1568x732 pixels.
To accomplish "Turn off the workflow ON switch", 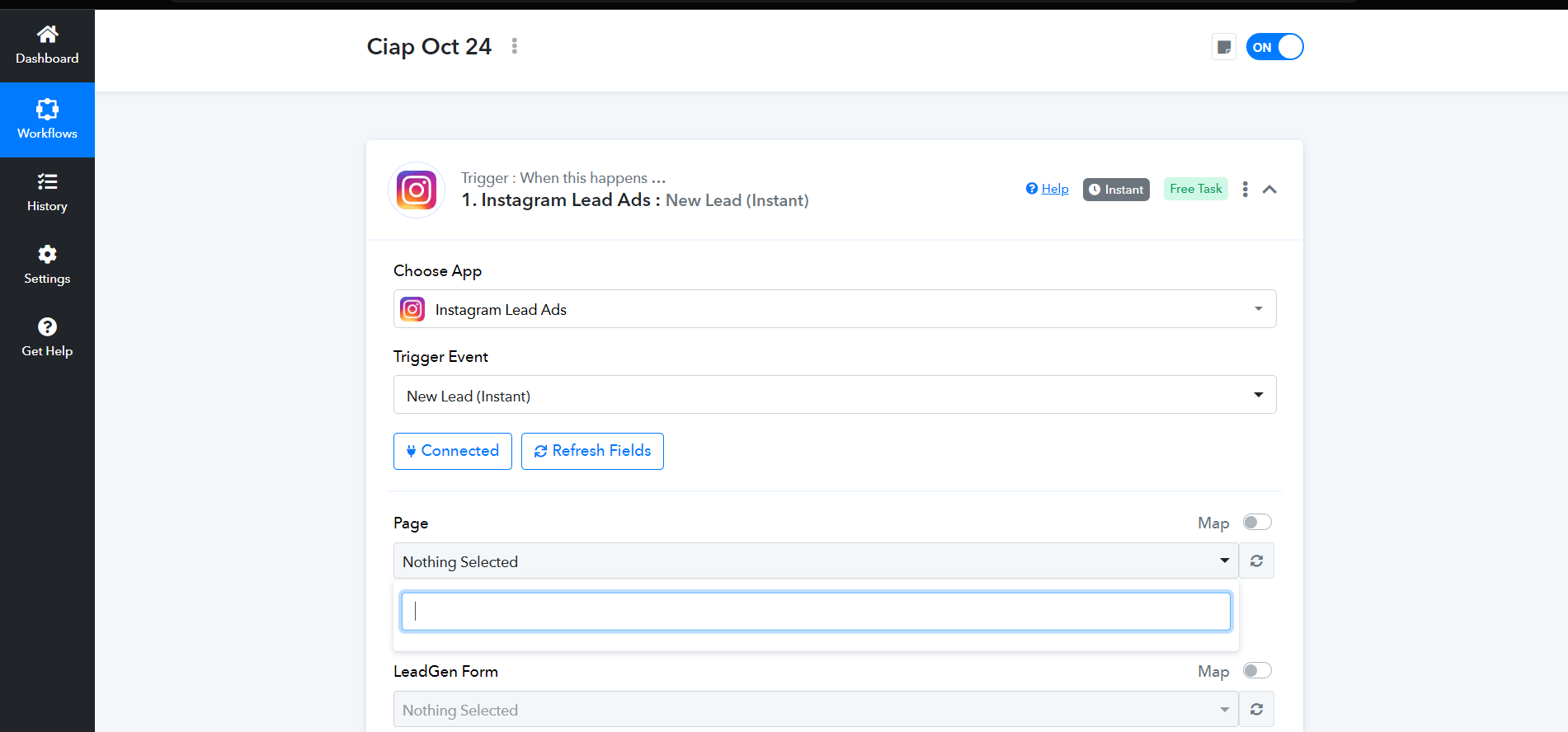I will [1274, 47].
